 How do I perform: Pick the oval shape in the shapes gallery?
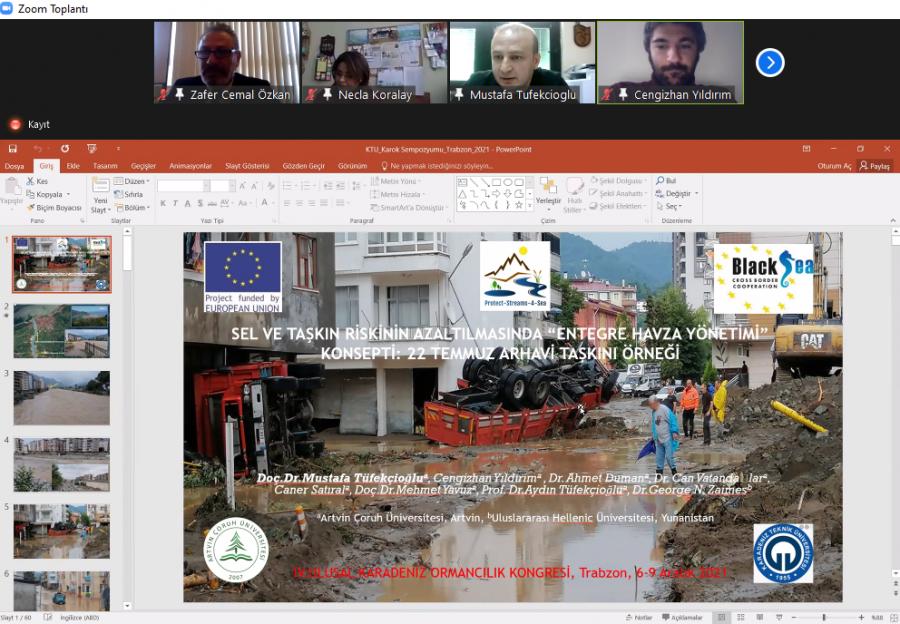507,182
